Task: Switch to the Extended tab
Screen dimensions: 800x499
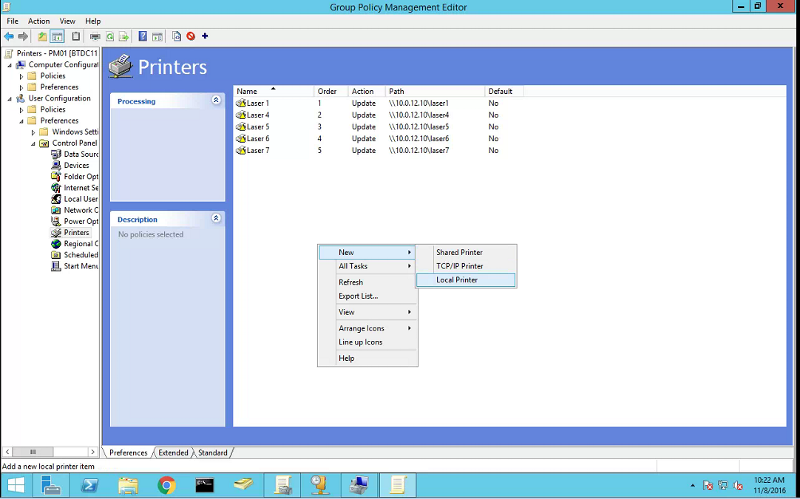Action: [173, 453]
